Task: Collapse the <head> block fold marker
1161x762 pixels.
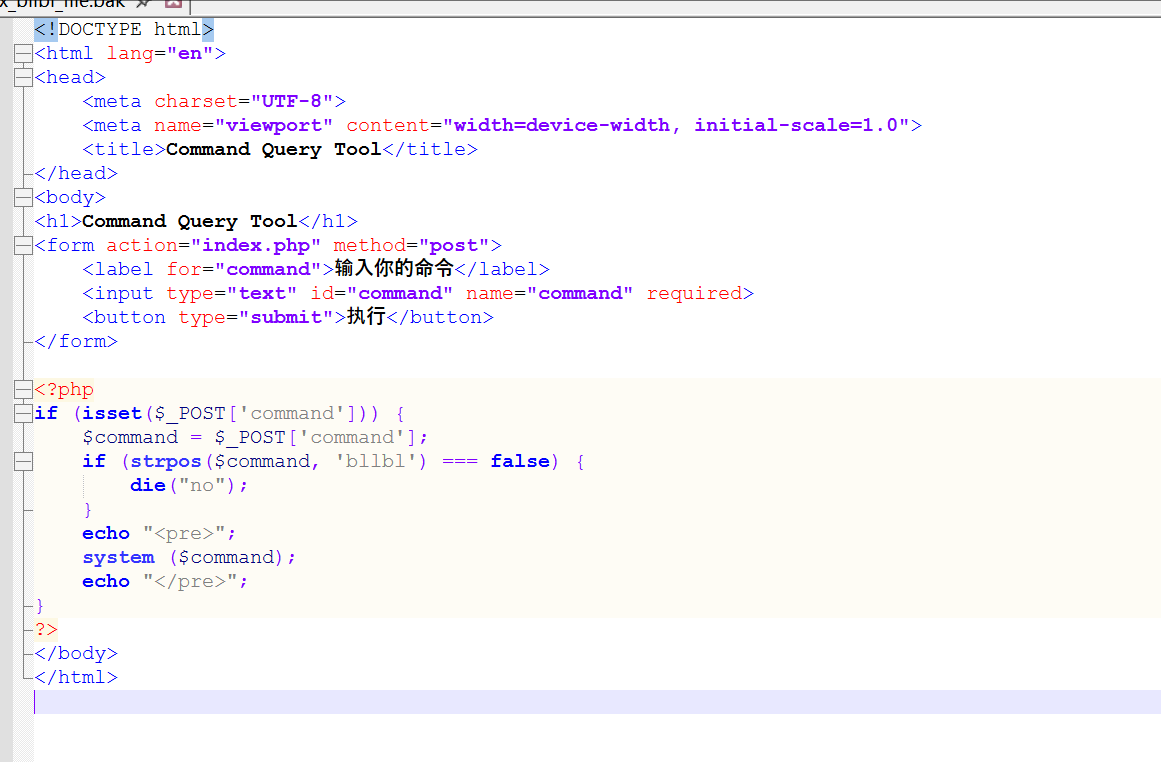Action: pos(23,77)
